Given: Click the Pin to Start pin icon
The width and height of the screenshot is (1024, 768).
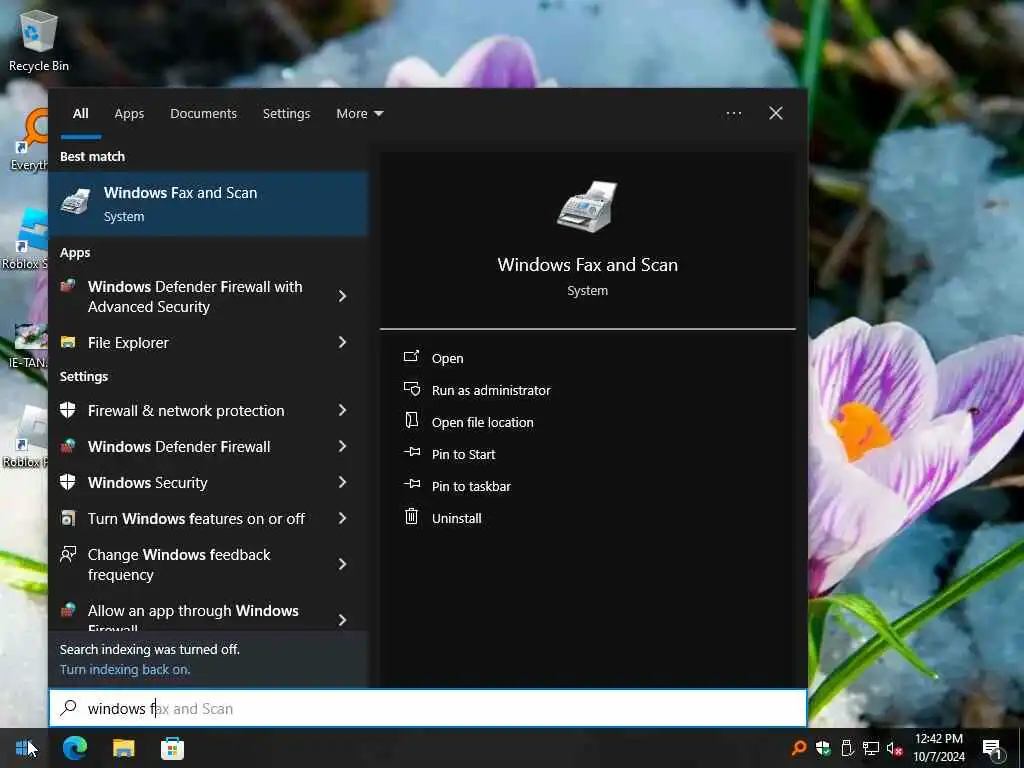Looking at the screenshot, I should [411, 452].
